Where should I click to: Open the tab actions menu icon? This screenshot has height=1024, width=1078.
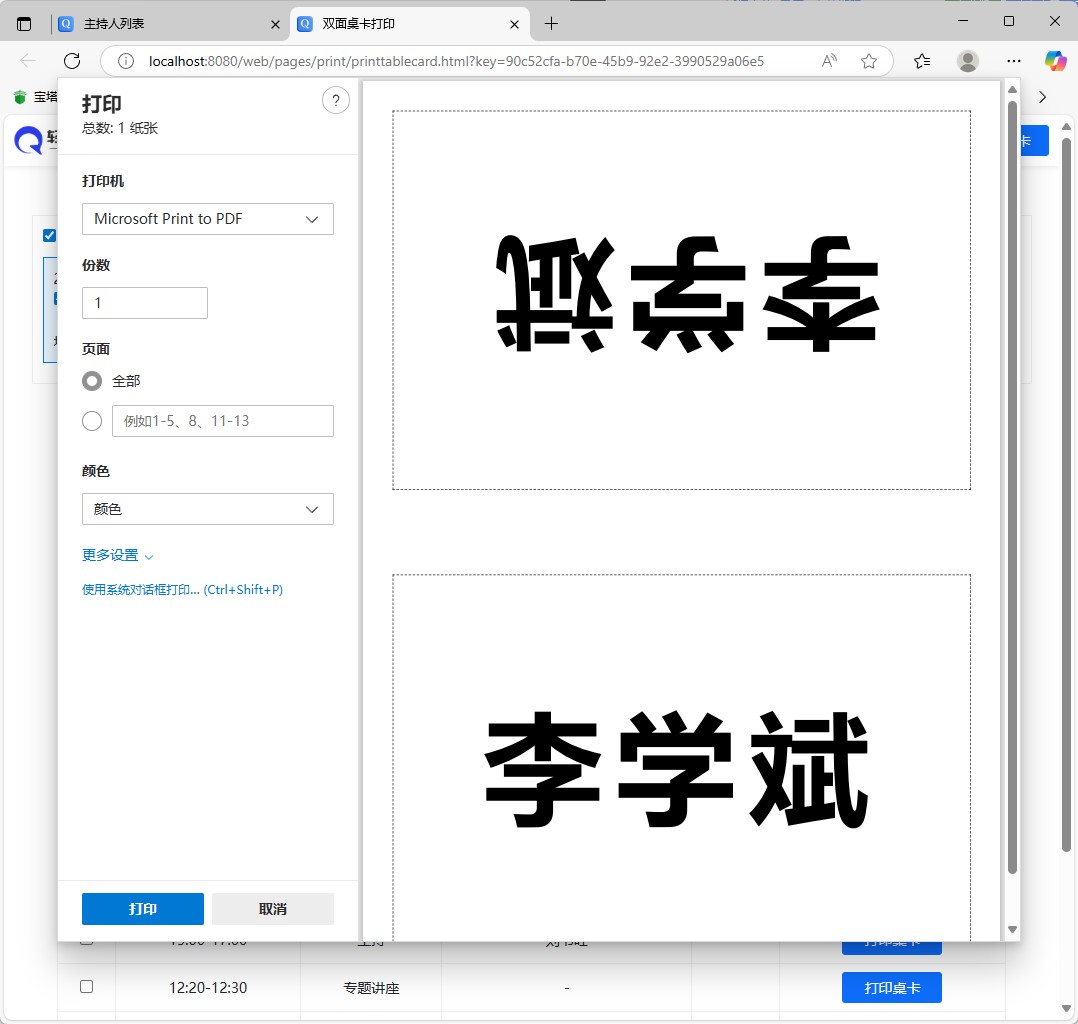pyautogui.click(x=24, y=24)
